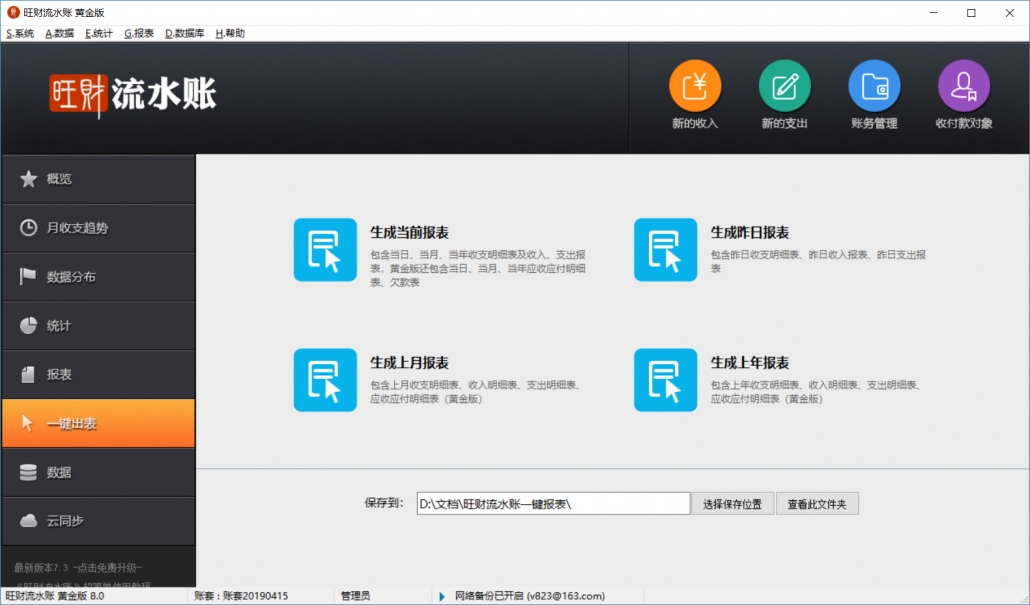Click the 查看此文件夹 button
Screen dimensions: 1030x605
(x=816, y=504)
